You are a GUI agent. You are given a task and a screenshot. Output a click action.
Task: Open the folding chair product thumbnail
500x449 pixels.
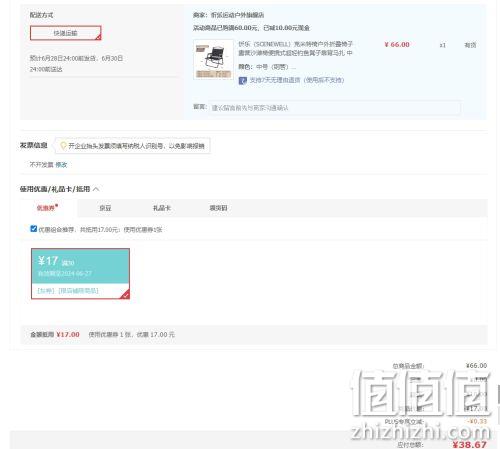coord(214,60)
